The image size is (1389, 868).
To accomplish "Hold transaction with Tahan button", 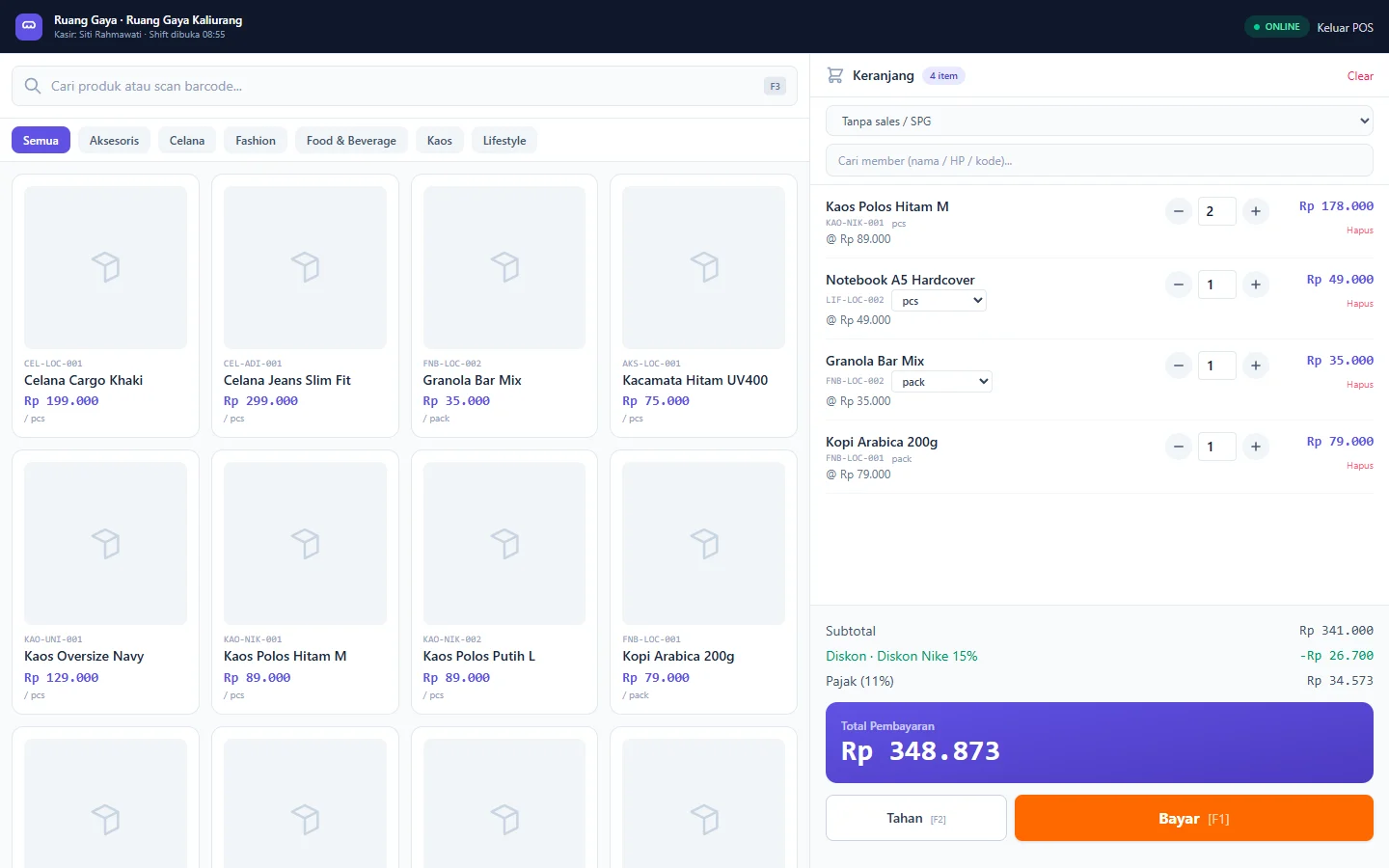I will coord(916,818).
